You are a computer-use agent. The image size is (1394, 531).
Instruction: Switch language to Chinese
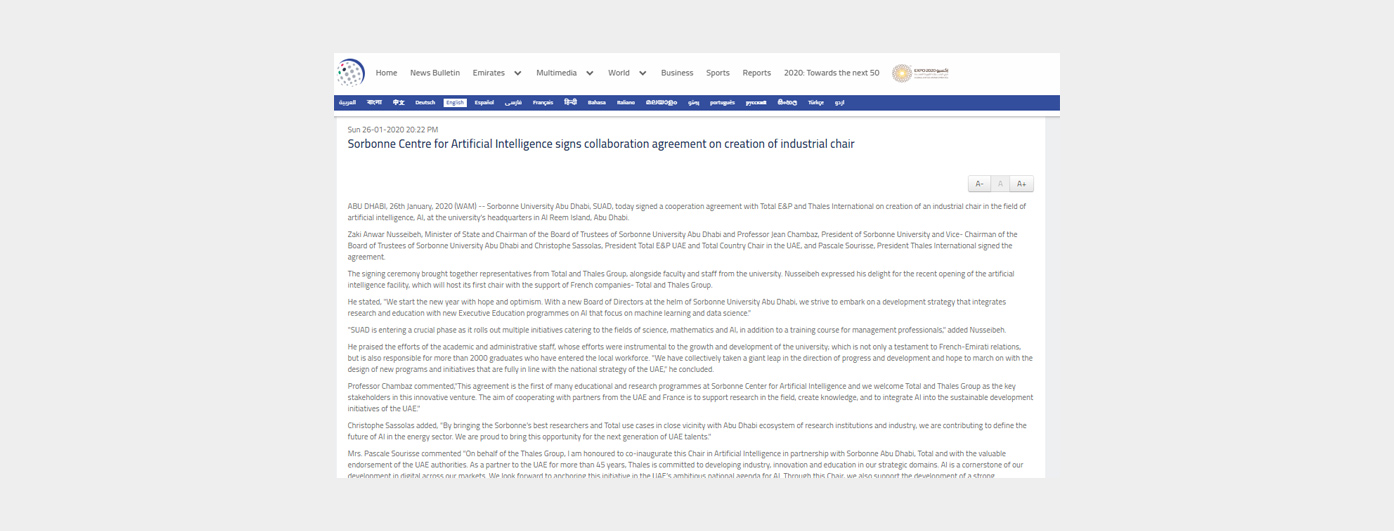click(399, 102)
